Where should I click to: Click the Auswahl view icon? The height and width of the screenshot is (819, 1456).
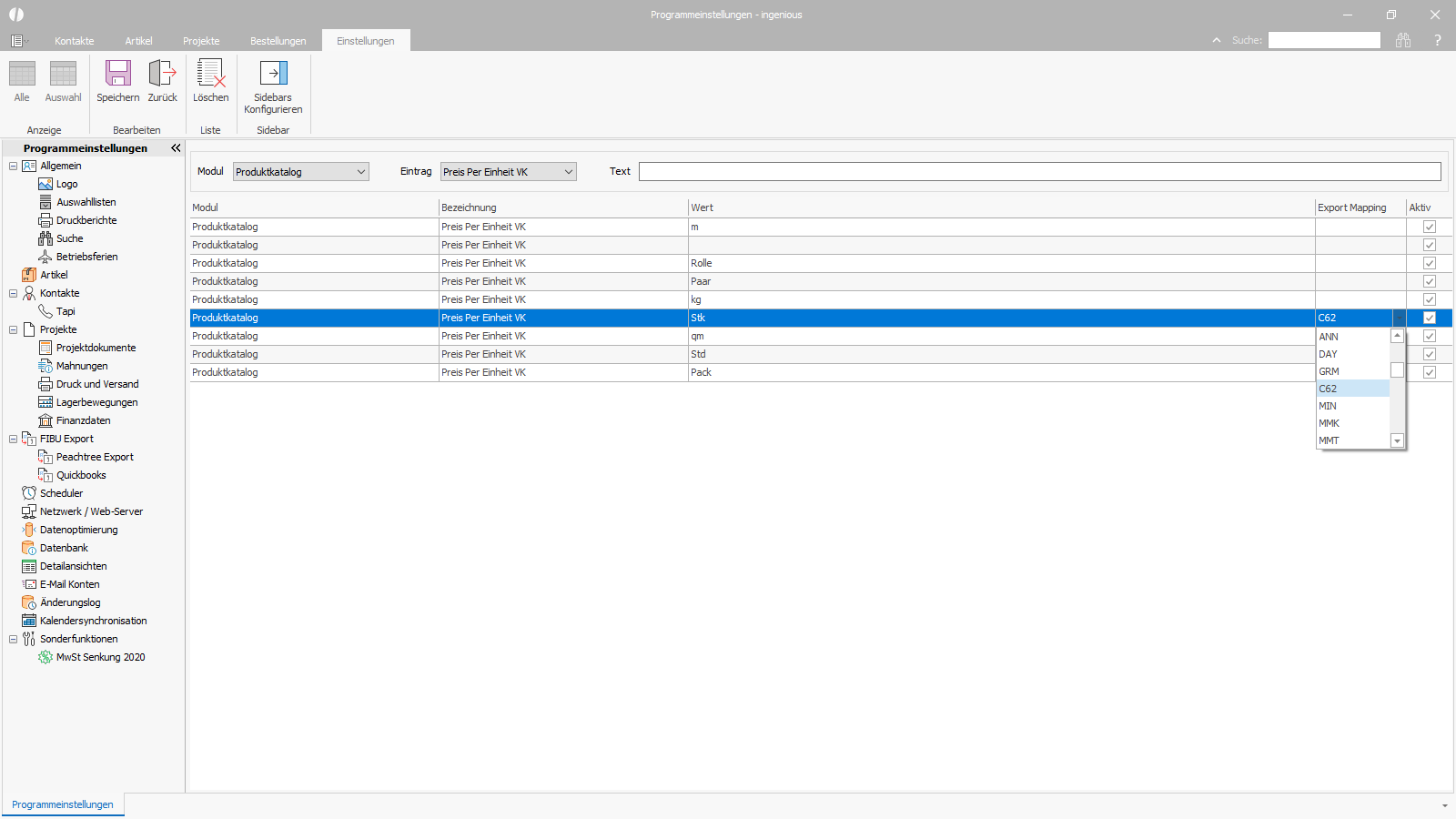(63, 75)
